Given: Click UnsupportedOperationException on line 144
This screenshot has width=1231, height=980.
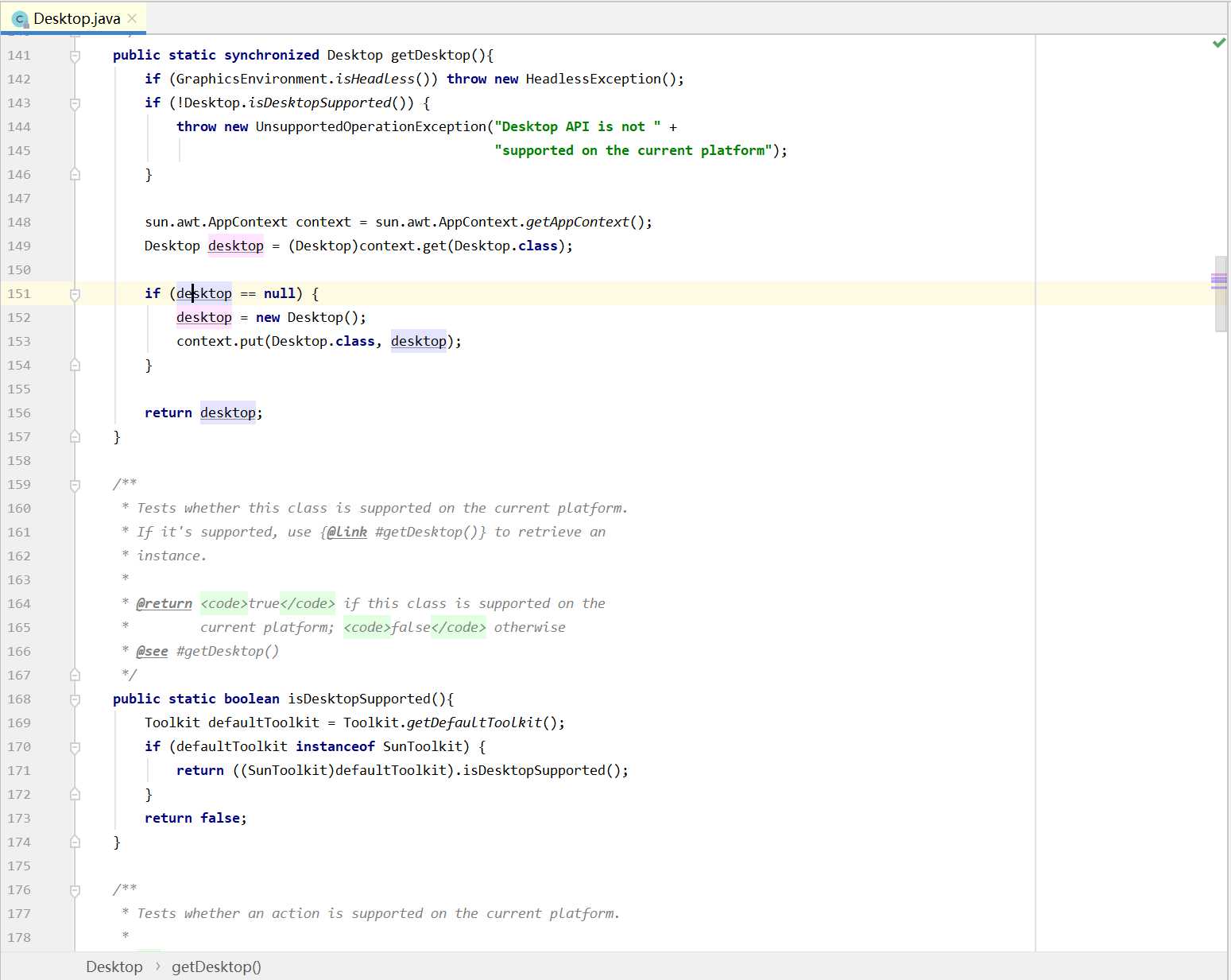Looking at the screenshot, I should (370, 126).
